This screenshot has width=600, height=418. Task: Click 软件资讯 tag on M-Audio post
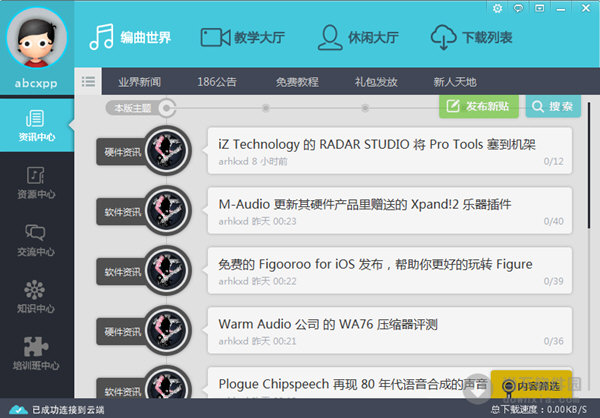121,212
